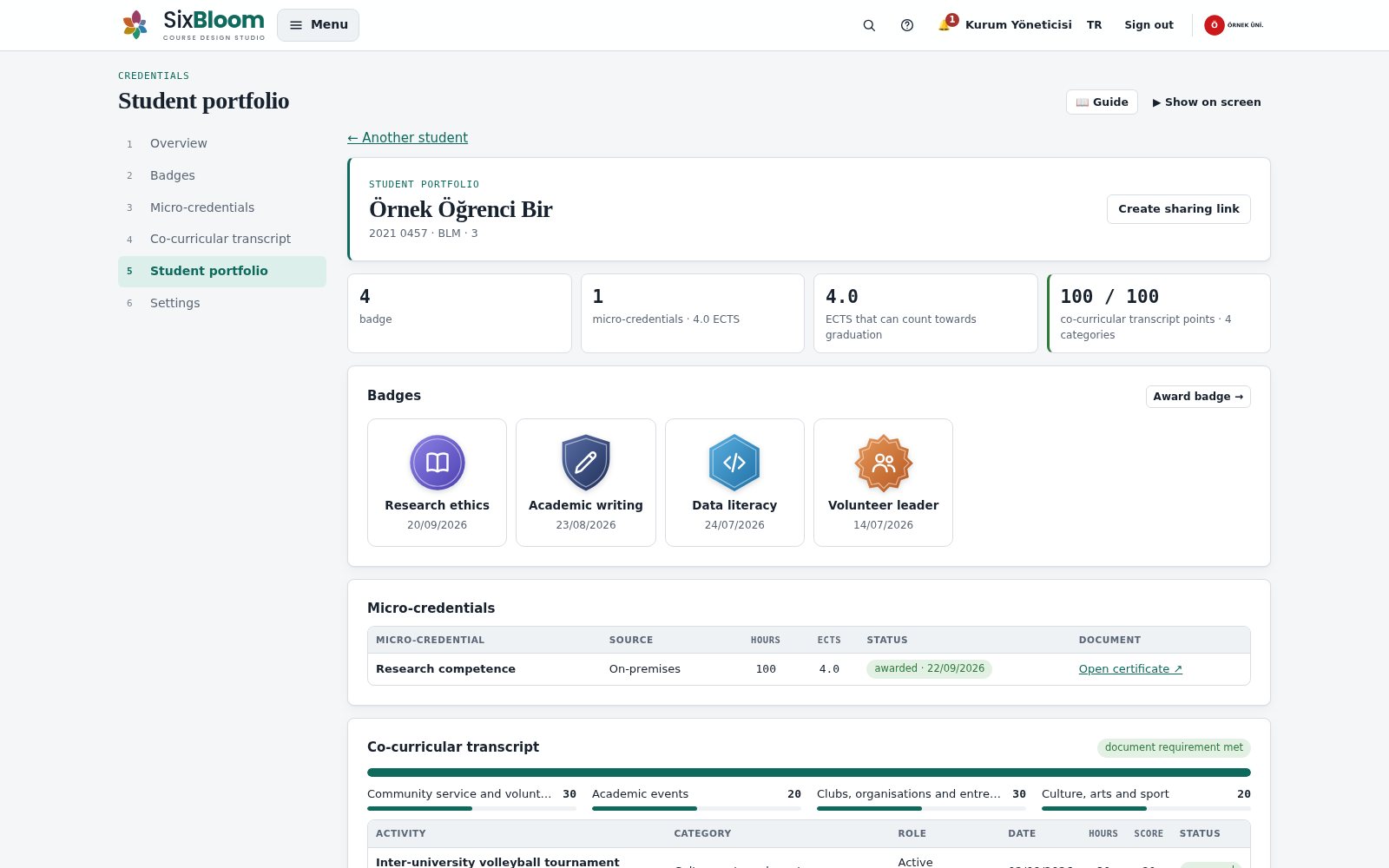This screenshot has width=1389, height=868.
Task: Click 4.0 ECTS towards graduation card
Action: pos(925,313)
